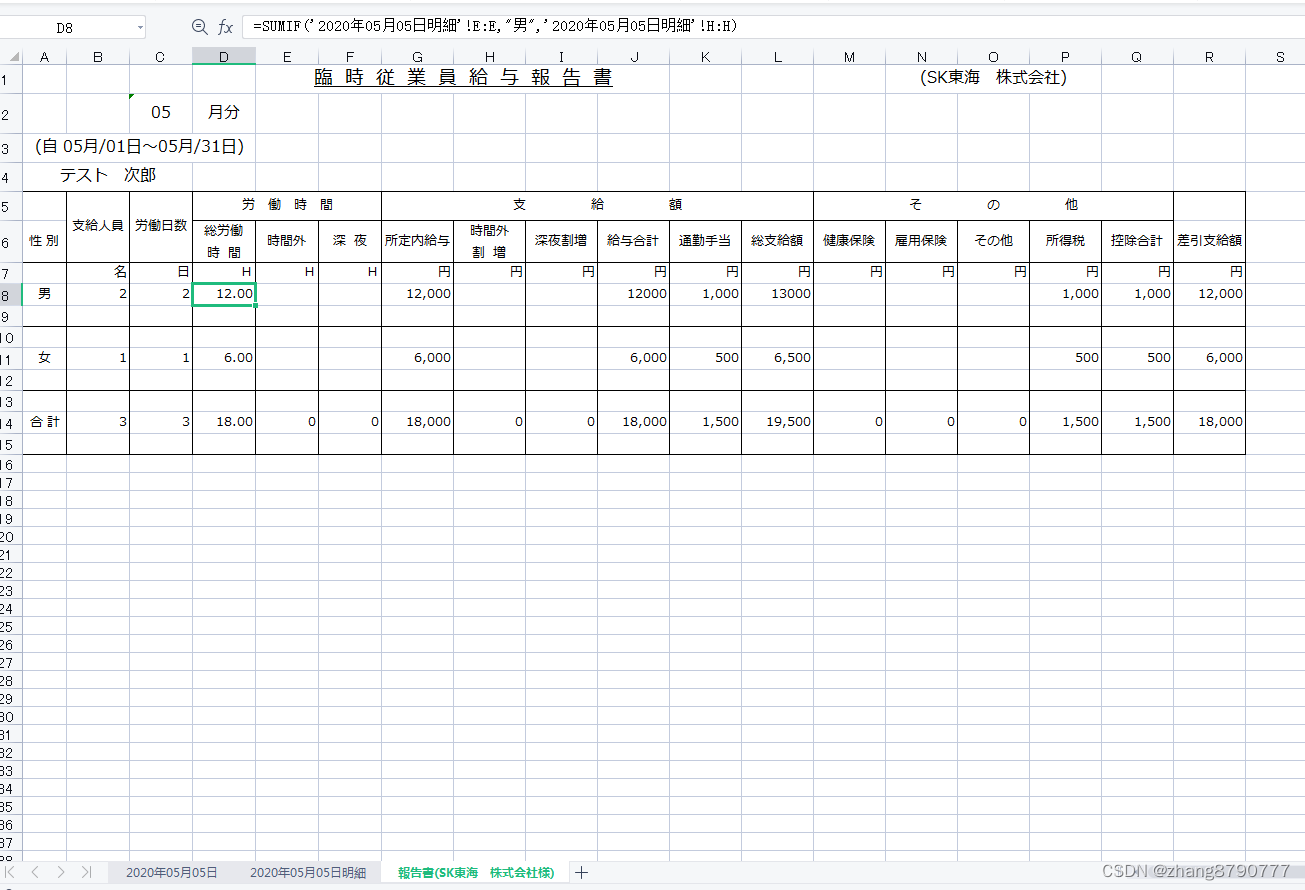This screenshot has height=890, width=1305.
Task: Click the 給与合計 header cell
Action: (x=633, y=241)
